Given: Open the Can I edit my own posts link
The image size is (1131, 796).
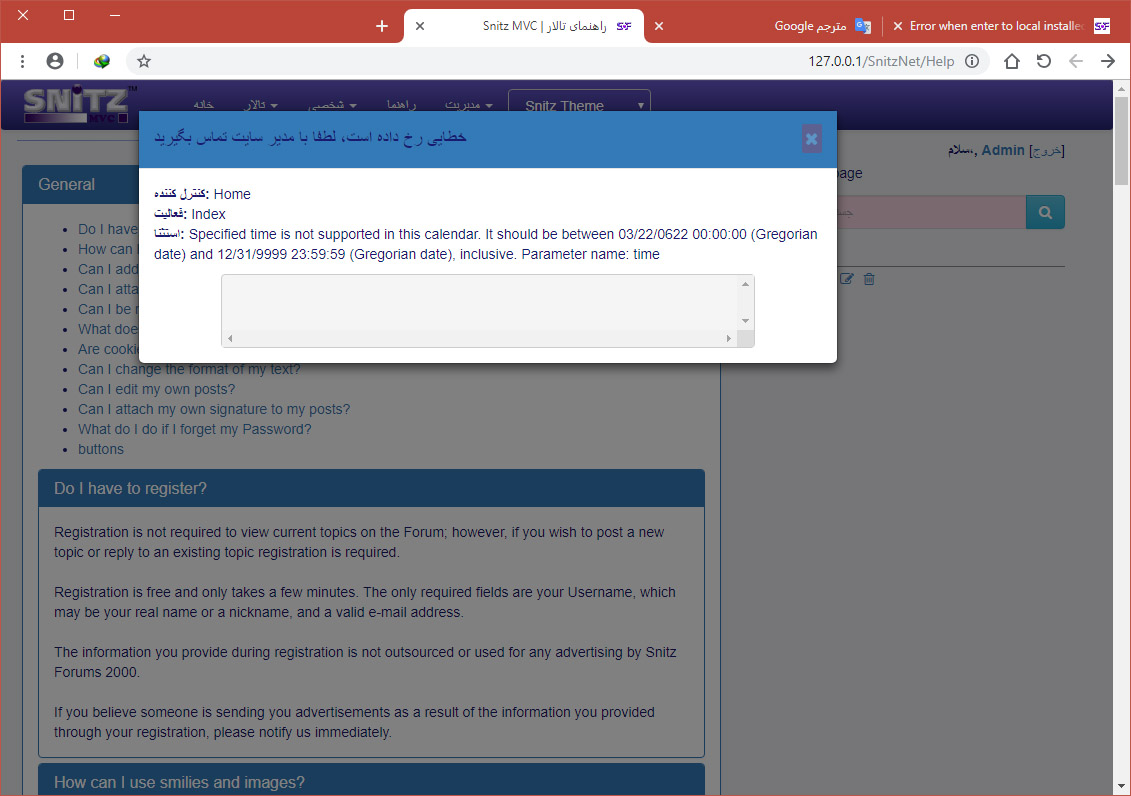Looking at the screenshot, I should coord(156,389).
